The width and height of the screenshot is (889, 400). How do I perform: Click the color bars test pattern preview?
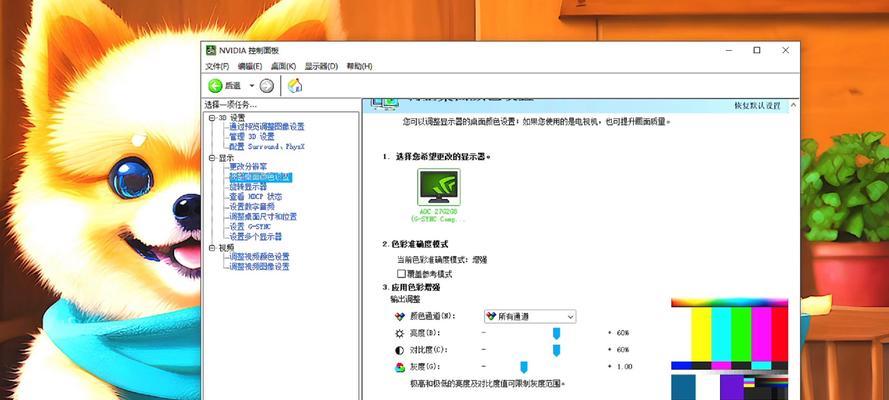pos(730,349)
